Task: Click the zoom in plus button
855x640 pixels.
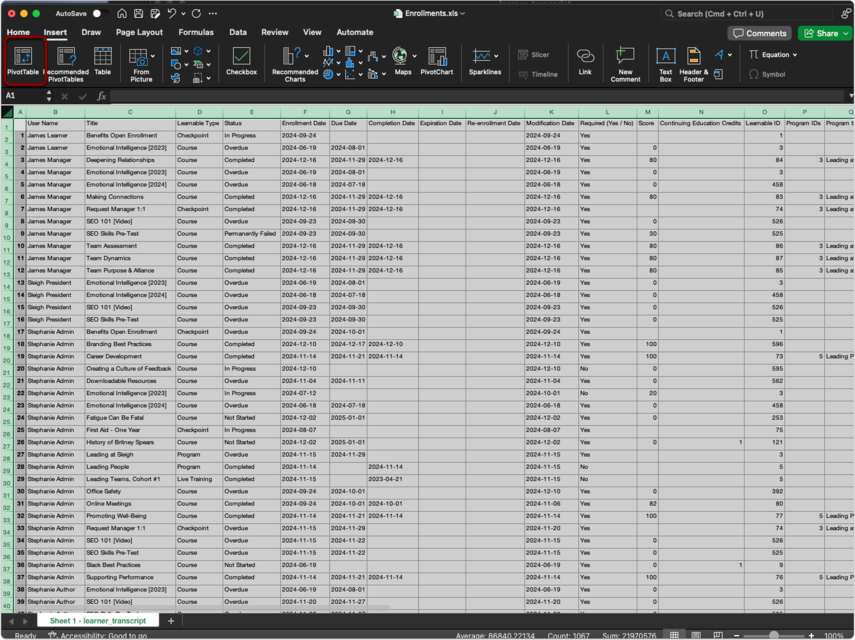Action: pyautogui.click(x=811, y=636)
